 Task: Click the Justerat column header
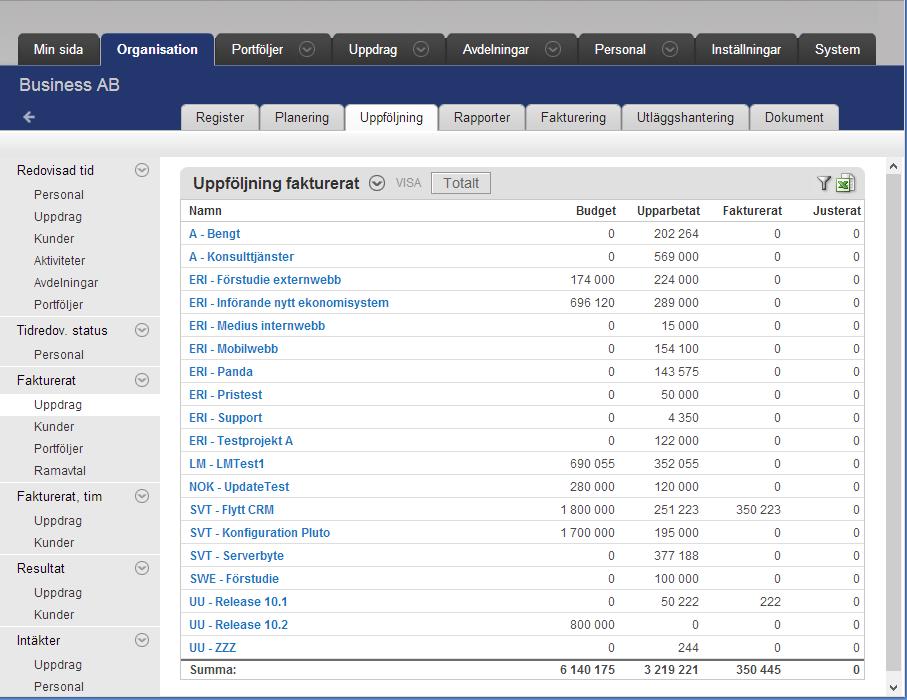(x=837, y=211)
